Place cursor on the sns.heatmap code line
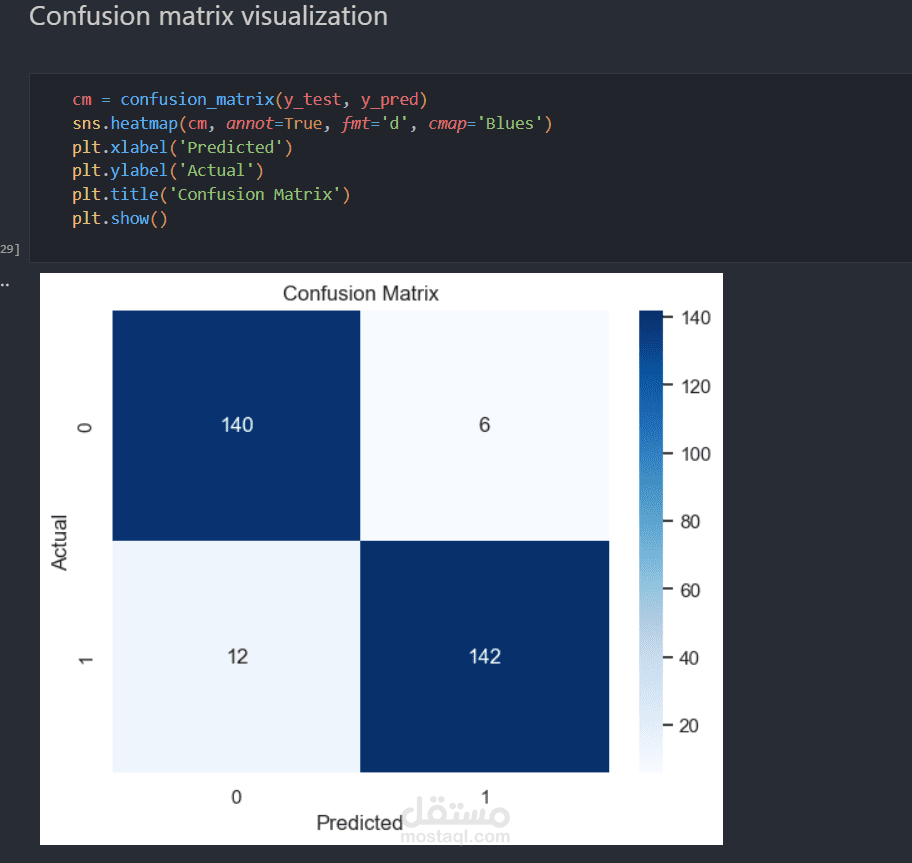The image size is (912, 863). [x=311, y=124]
